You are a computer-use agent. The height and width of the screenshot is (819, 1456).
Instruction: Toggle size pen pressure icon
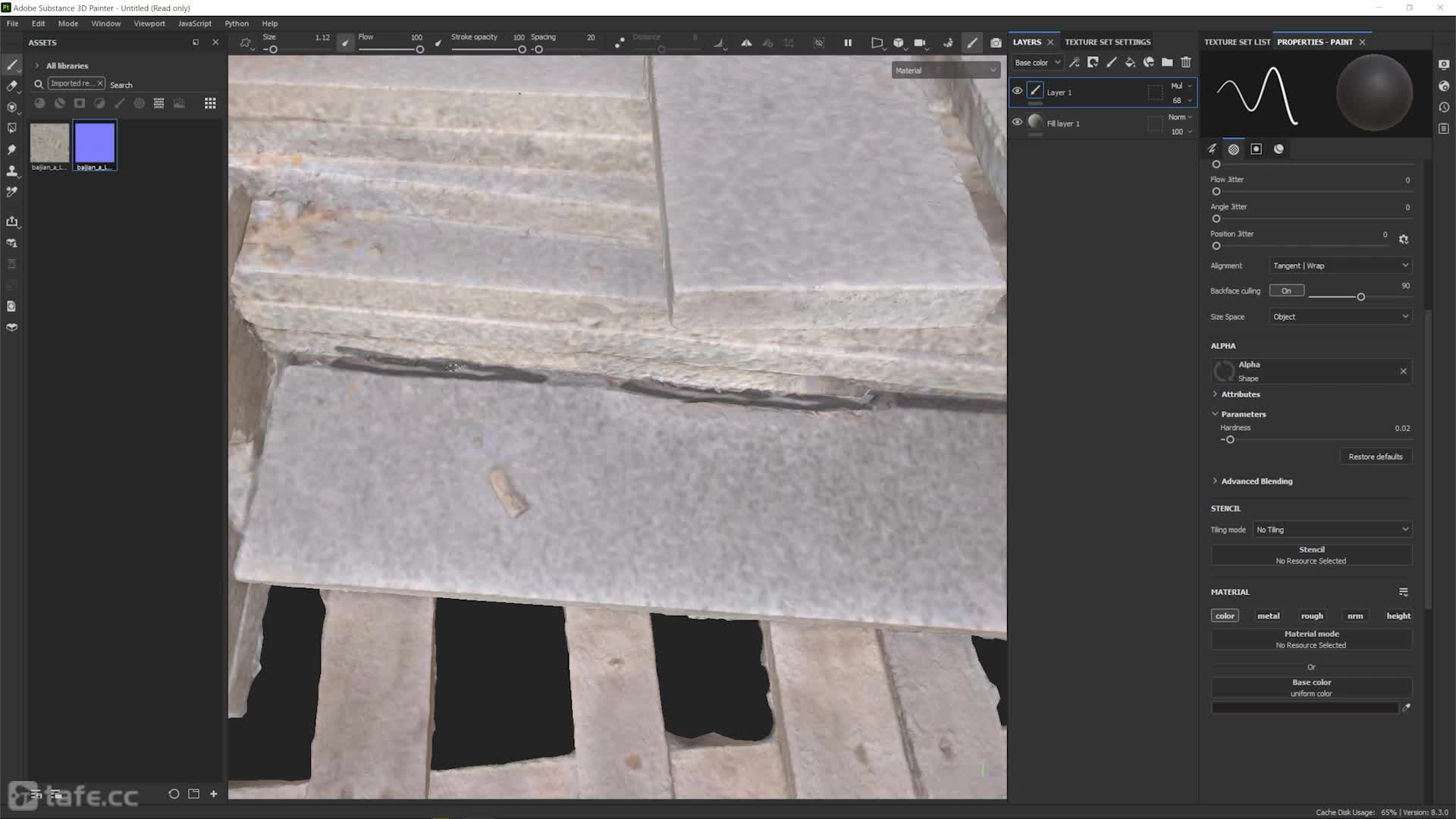345,43
